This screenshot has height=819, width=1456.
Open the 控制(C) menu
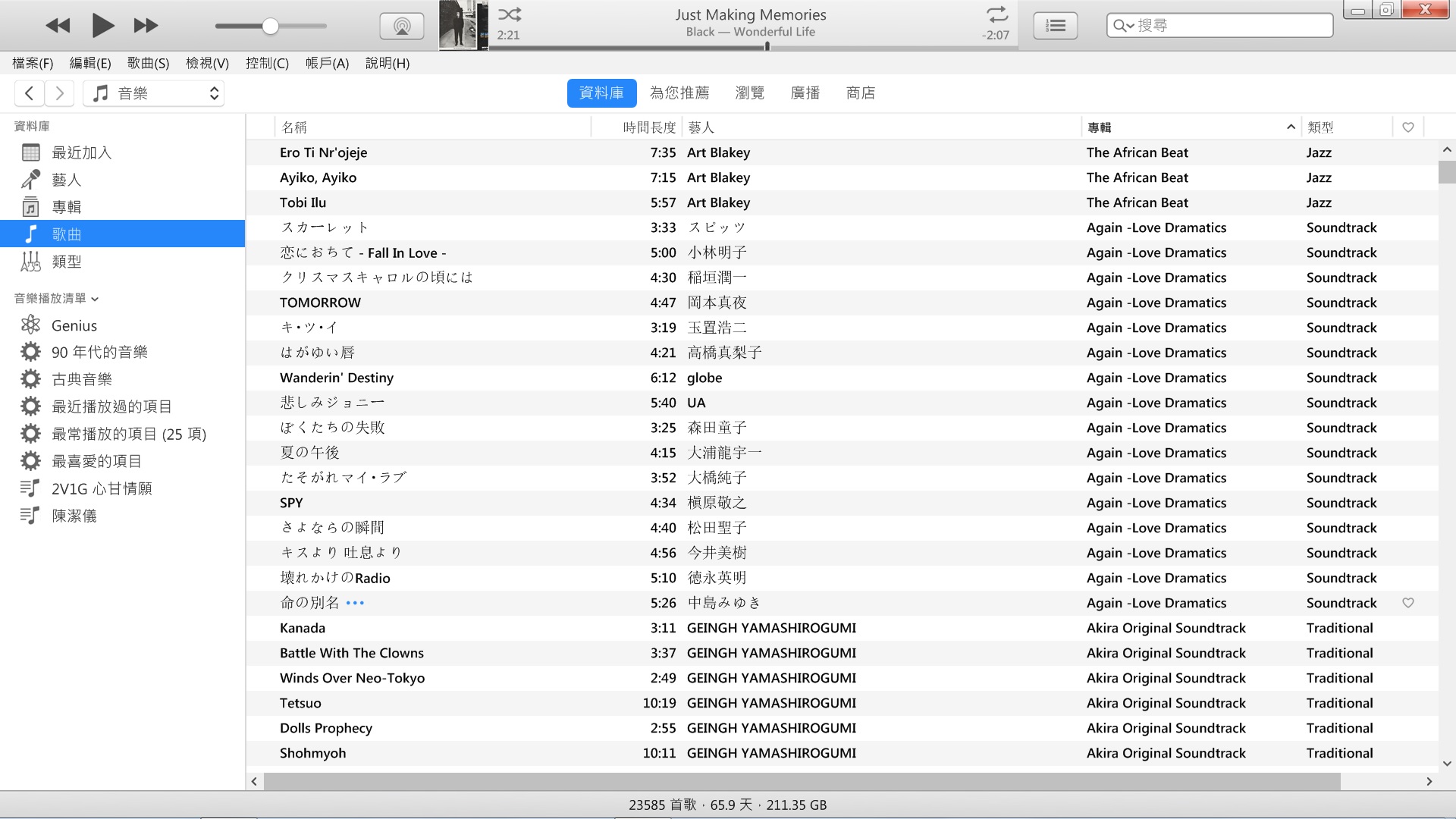[x=267, y=63]
